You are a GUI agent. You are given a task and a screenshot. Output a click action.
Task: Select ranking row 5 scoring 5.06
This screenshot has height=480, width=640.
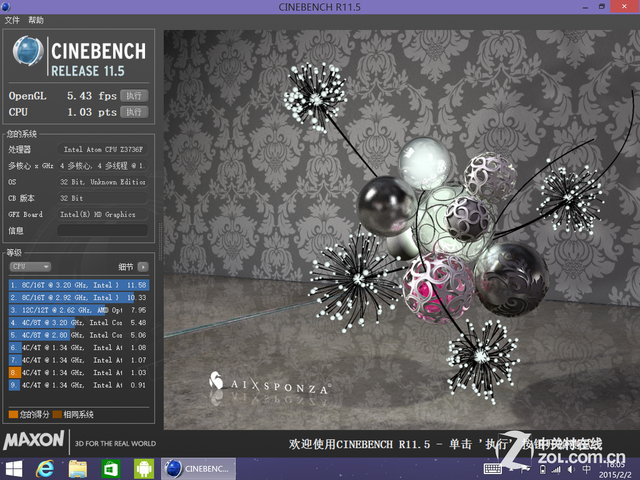coord(79,335)
